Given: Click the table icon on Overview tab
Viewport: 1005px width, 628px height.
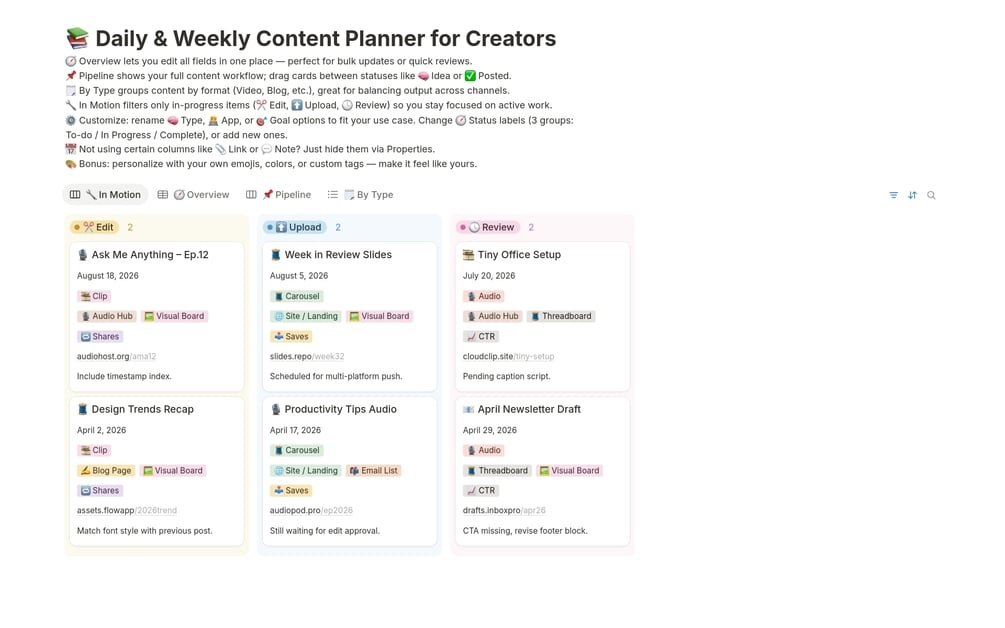Looking at the screenshot, I should click(163, 195).
